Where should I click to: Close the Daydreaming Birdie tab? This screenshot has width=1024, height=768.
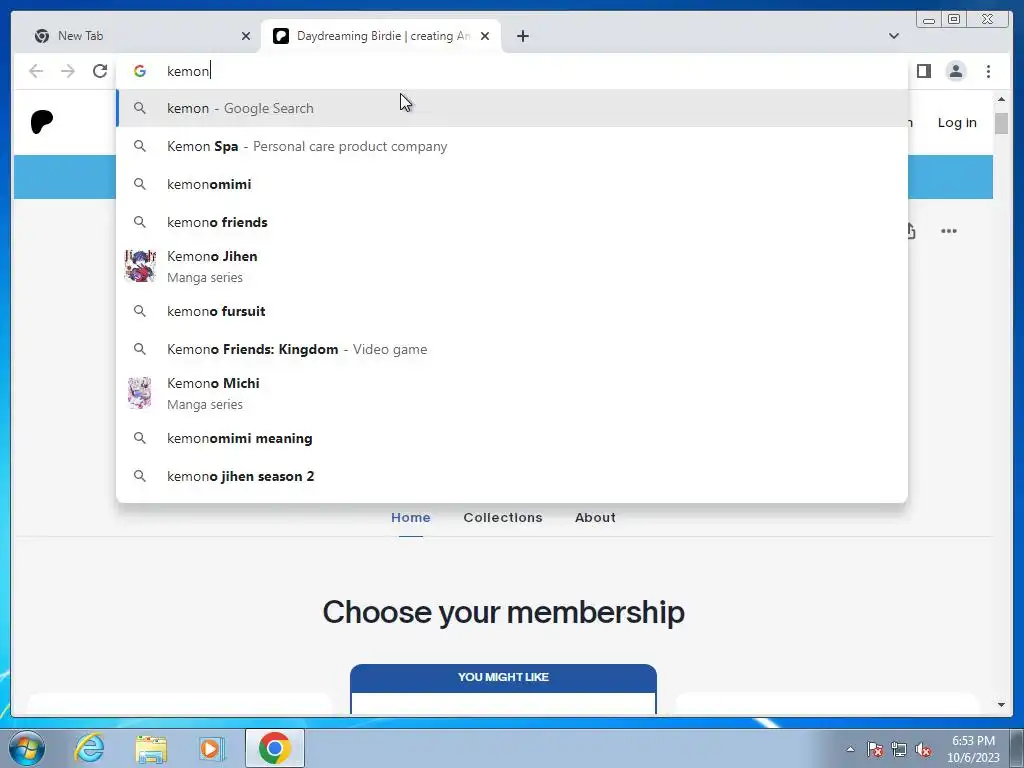pos(485,37)
